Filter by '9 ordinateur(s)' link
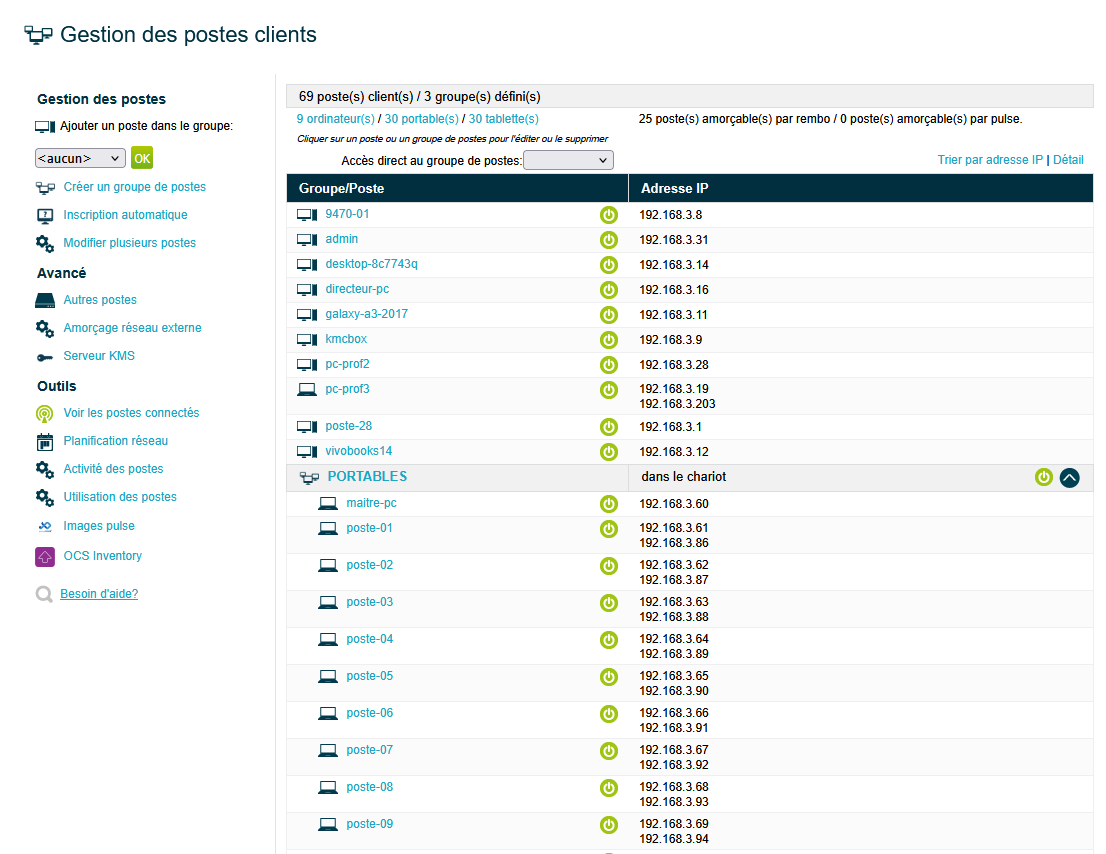 click(336, 118)
